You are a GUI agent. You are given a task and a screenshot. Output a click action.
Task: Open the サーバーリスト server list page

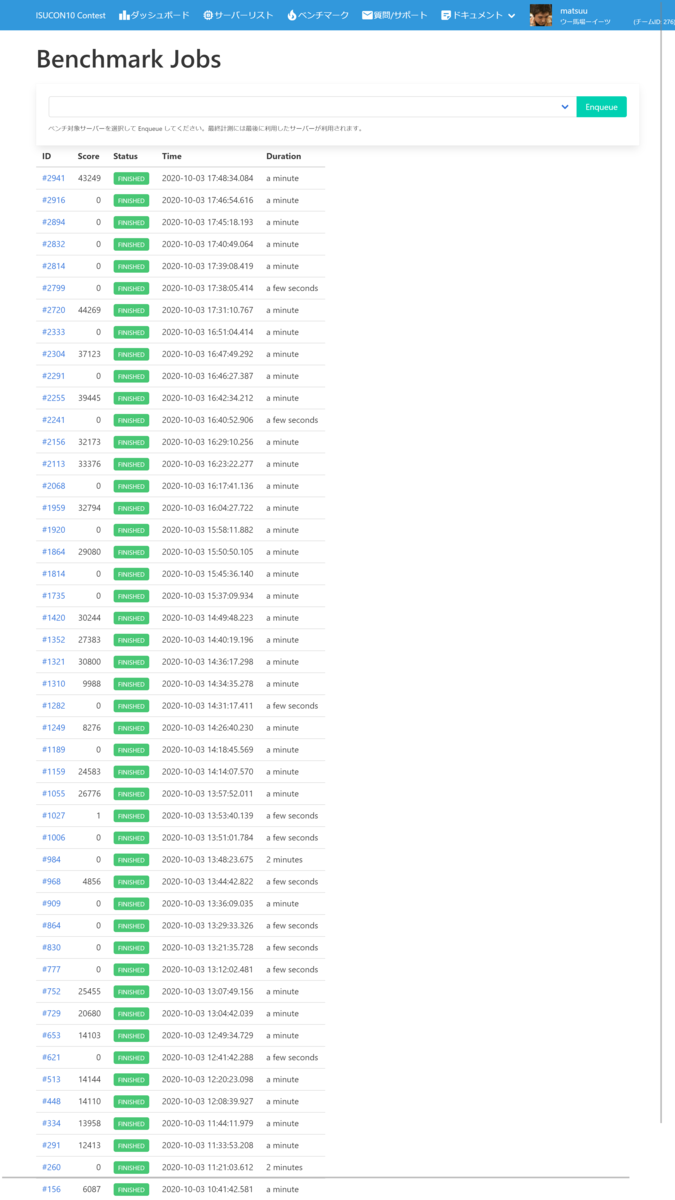pyautogui.click(x=238, y=15)
